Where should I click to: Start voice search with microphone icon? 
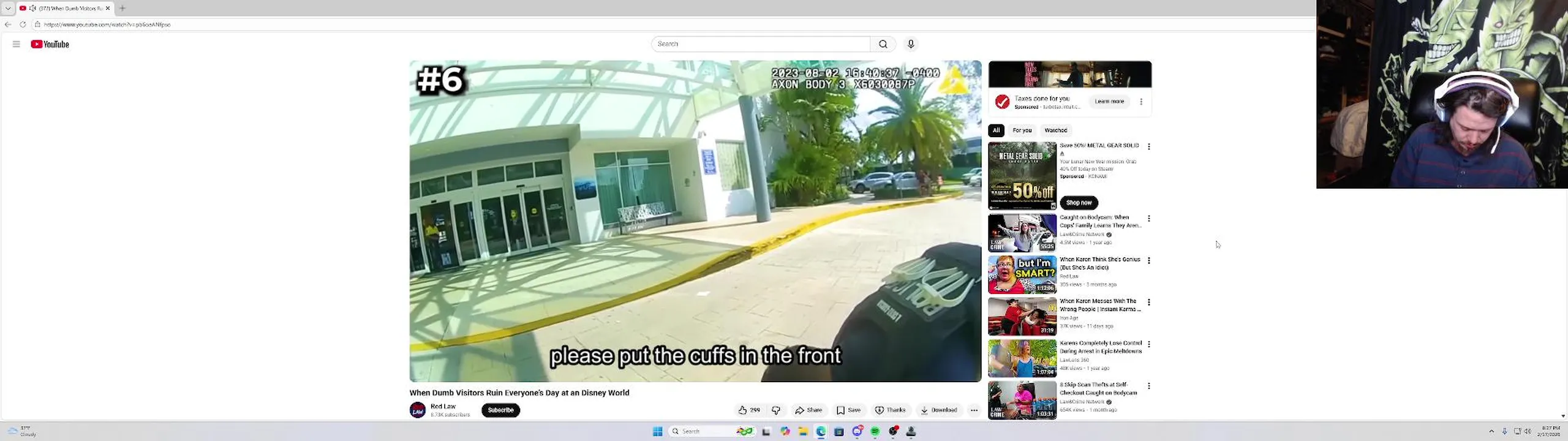coord(911,44)
